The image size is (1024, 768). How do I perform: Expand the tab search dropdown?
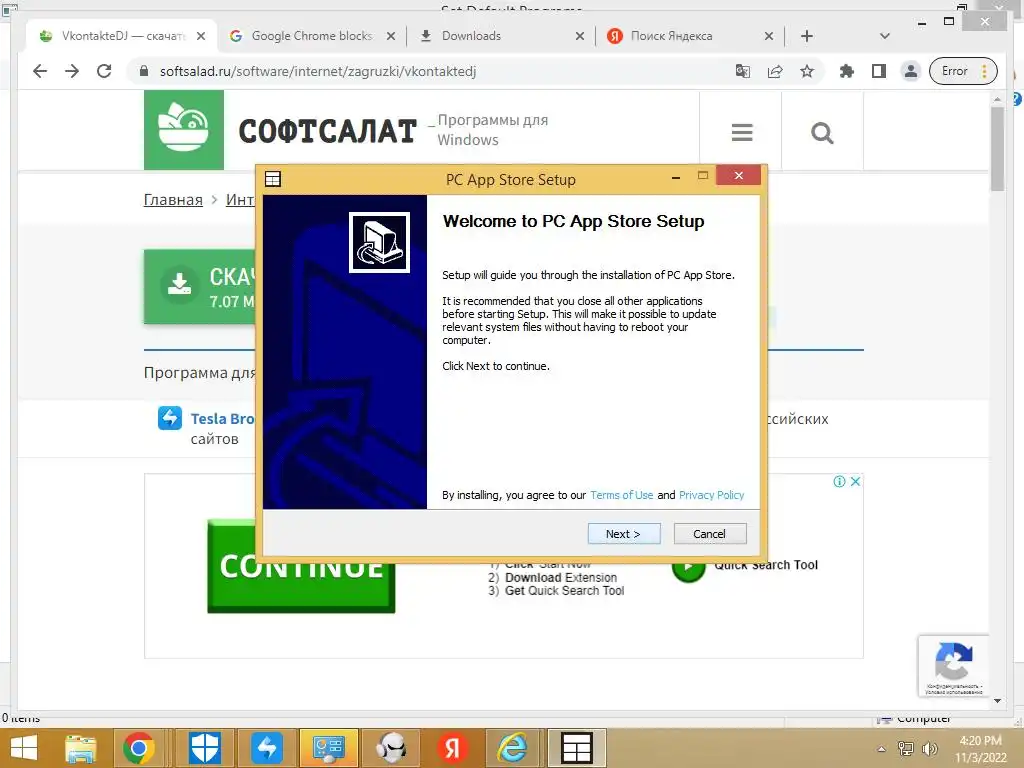pyautogui.click(x=885, y=36)
